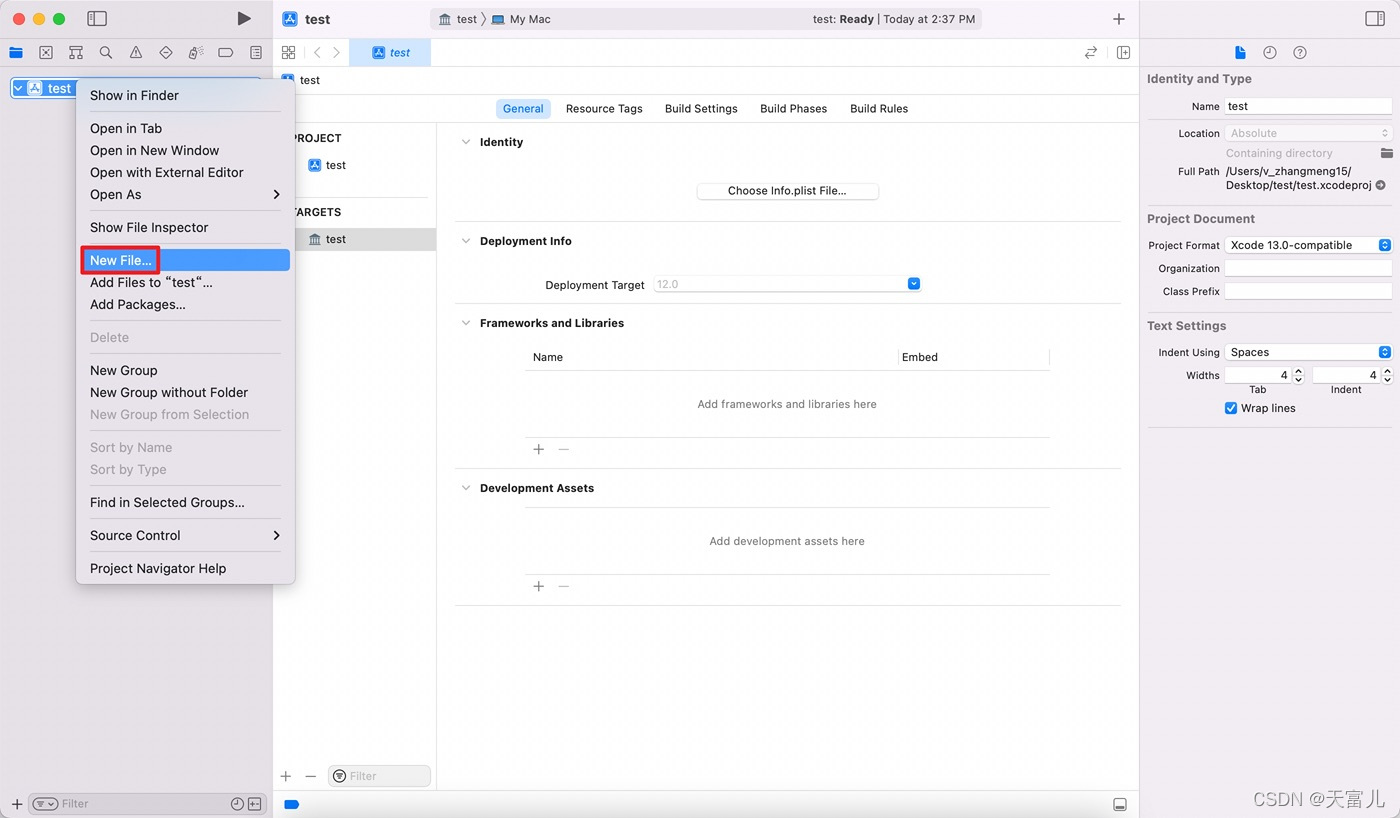Open the related items grid menu
Viewport: 1400px width, 818px height.
click(289, 52)
